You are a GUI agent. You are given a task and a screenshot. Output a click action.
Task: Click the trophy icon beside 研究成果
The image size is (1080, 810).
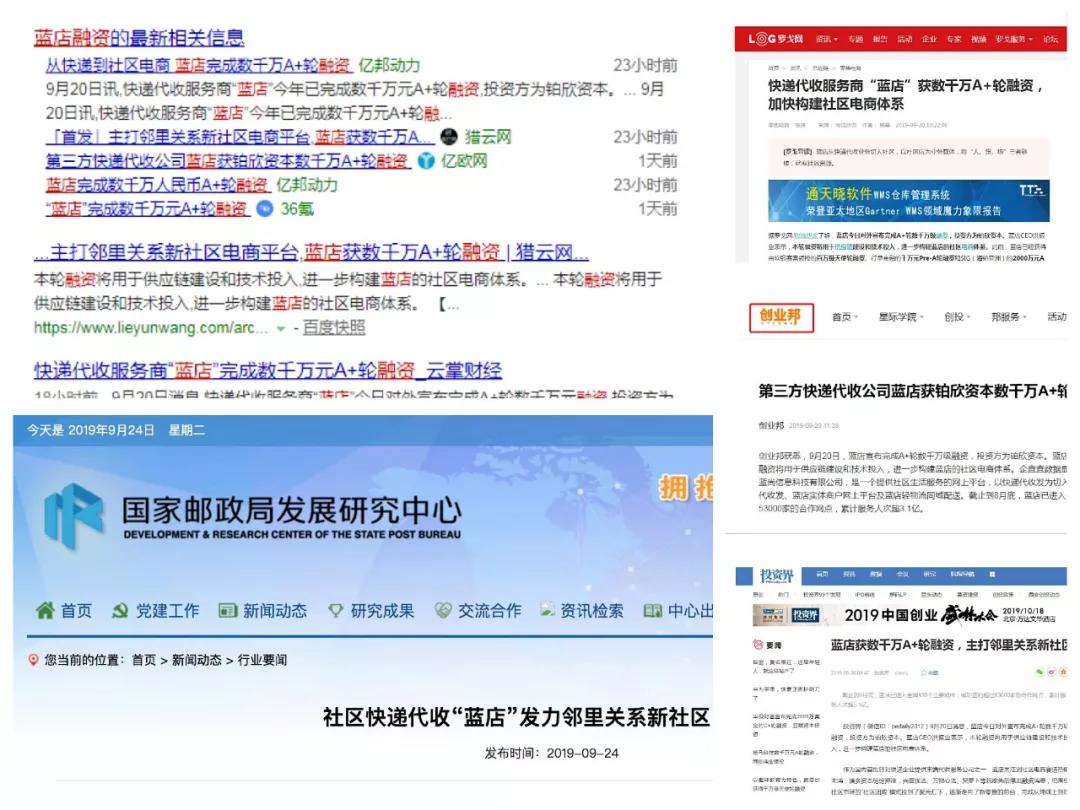point(335,610)
